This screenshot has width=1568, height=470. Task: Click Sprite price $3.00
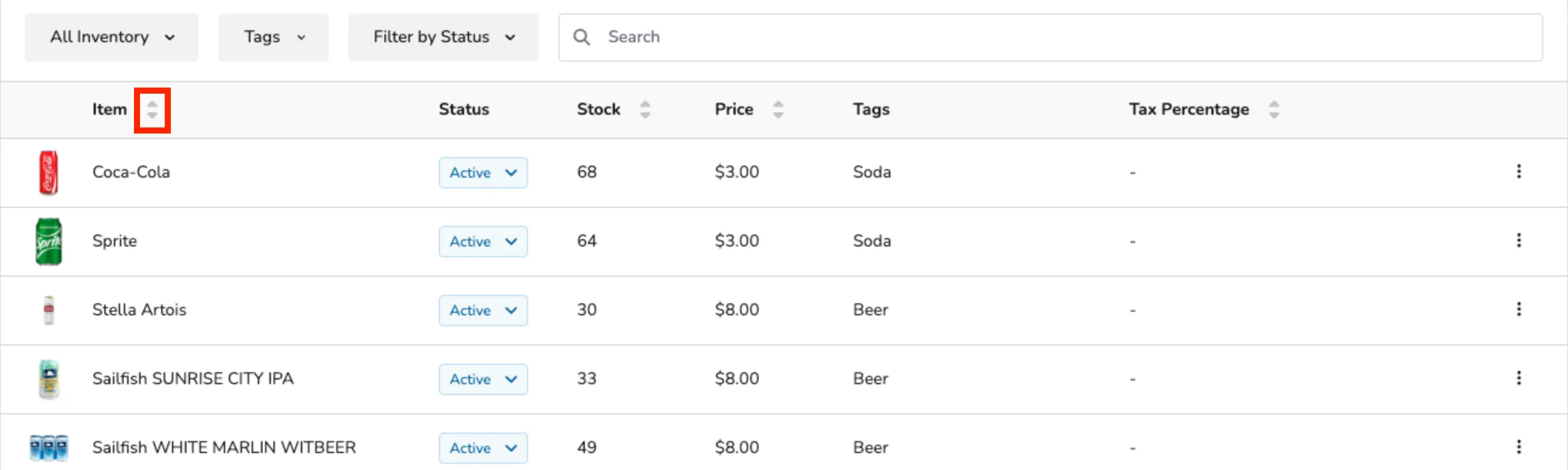(737, 241)
